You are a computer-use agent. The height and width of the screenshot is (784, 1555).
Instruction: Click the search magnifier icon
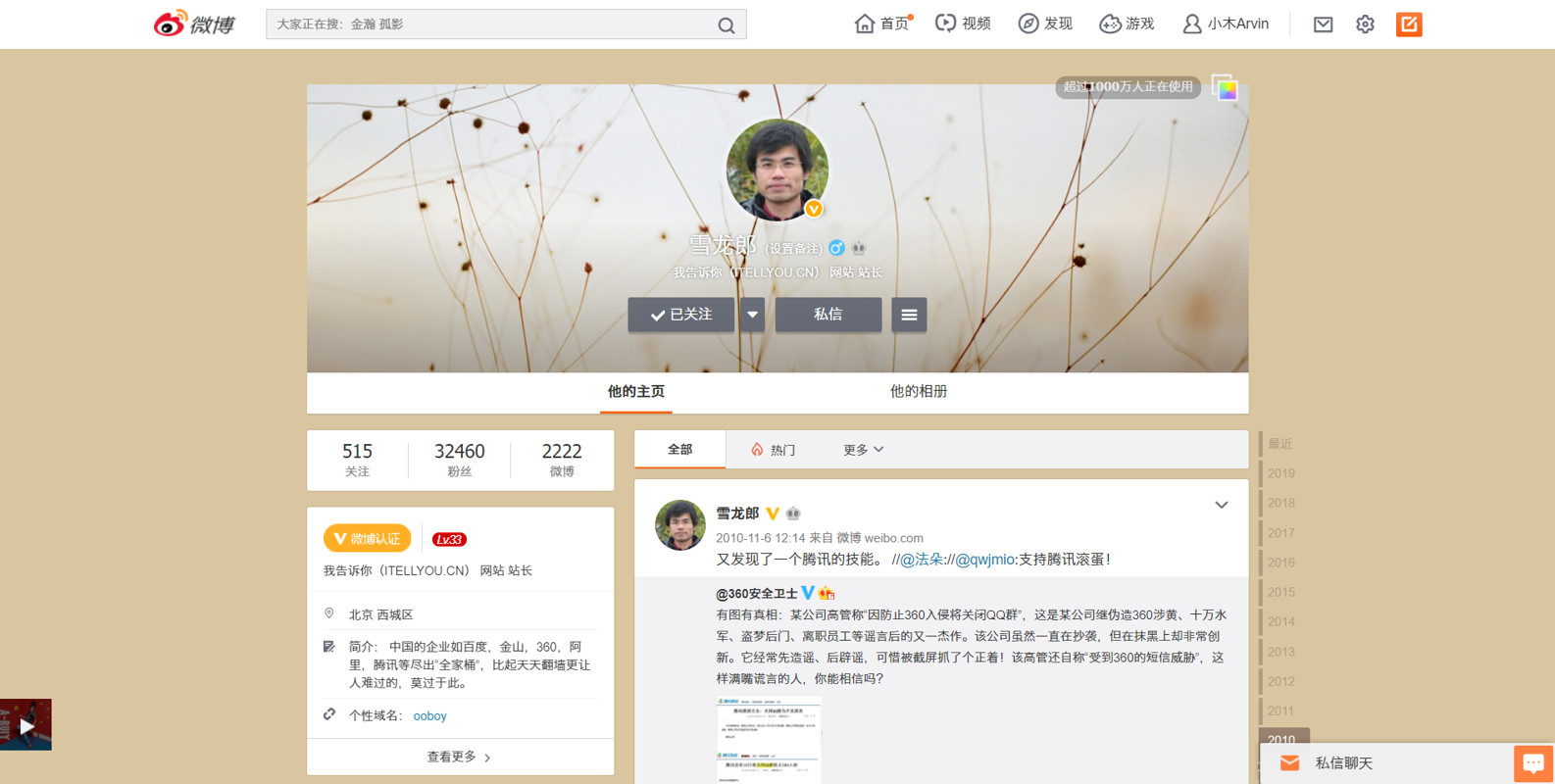pos(727,25)
